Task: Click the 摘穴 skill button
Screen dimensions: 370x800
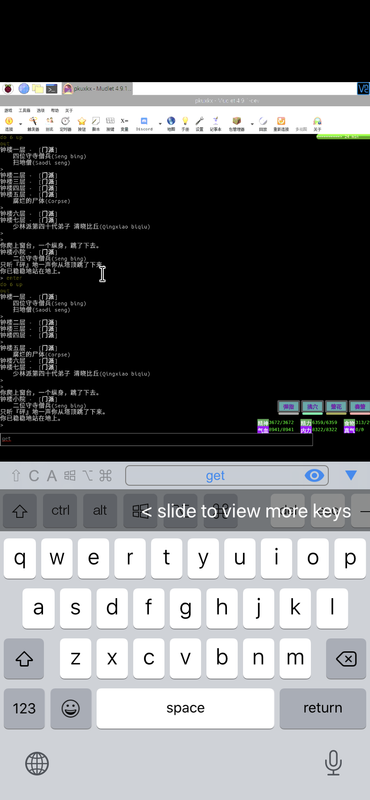Action: [312, 407]
